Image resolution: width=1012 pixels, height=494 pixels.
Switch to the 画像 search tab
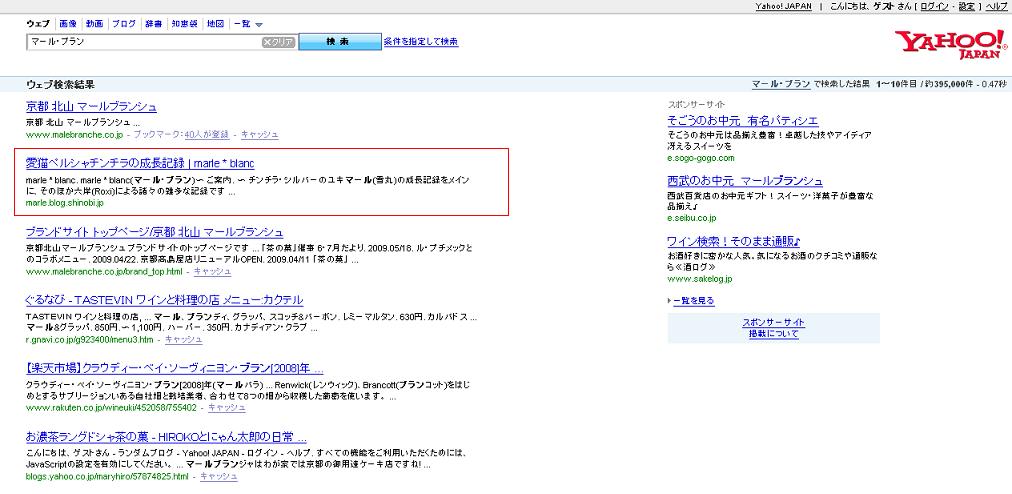[x=68, y=24]
